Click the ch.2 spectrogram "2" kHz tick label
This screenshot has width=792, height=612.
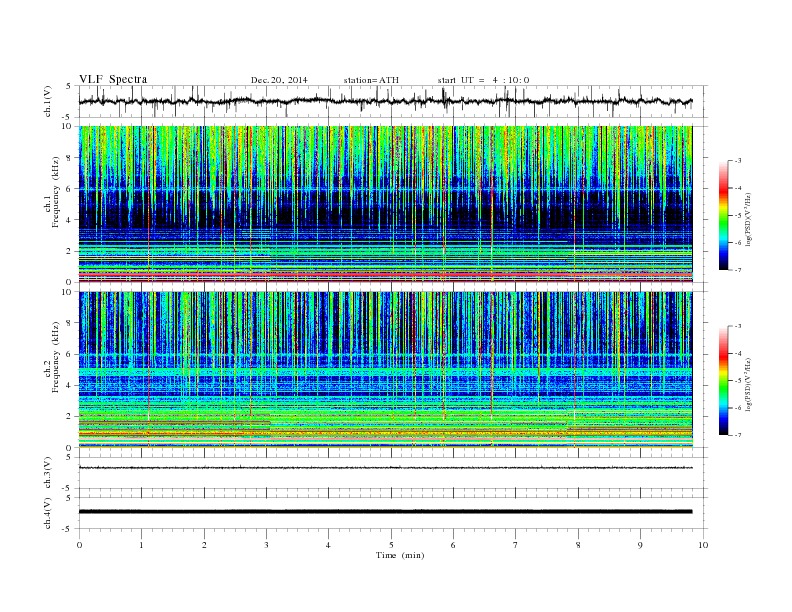click(69, 417)
